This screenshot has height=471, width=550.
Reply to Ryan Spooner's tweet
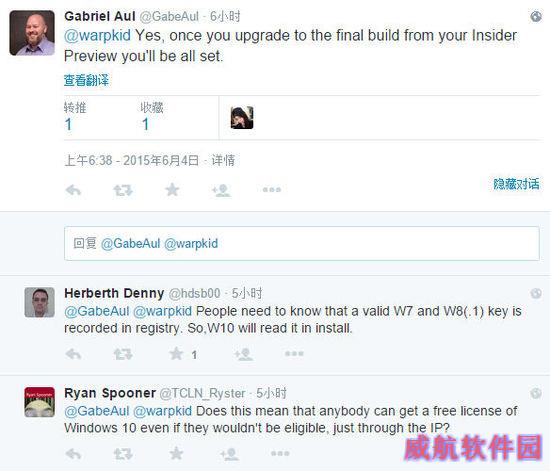pos(73,454)
